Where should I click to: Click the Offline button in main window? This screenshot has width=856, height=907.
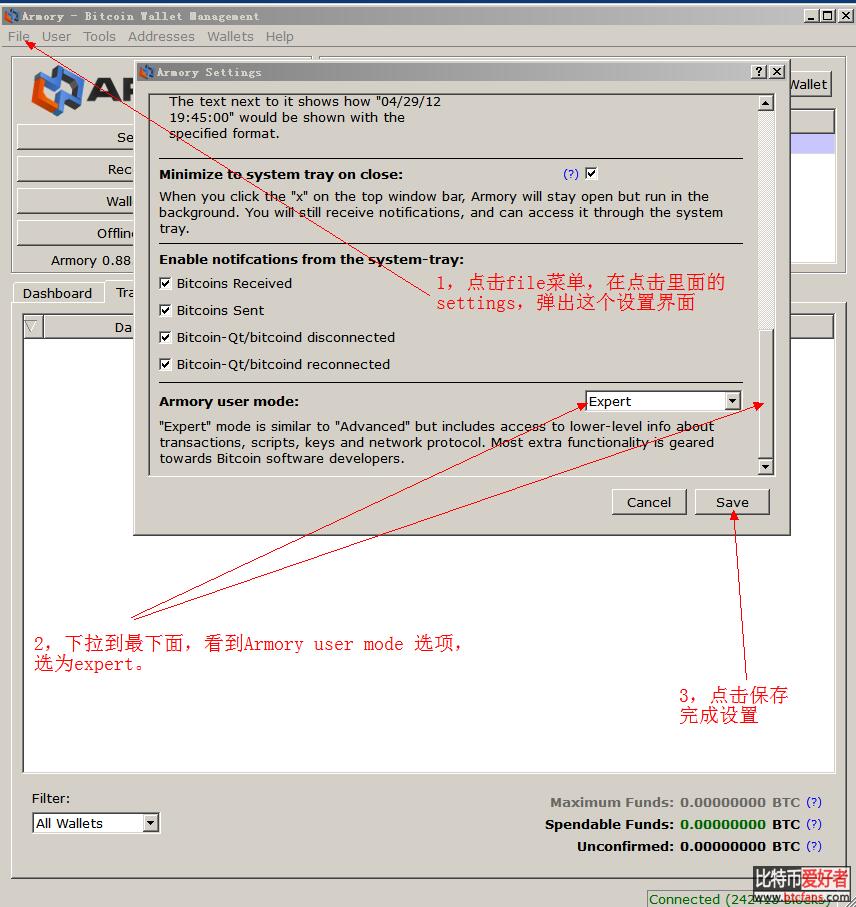[x=76, y=233]
